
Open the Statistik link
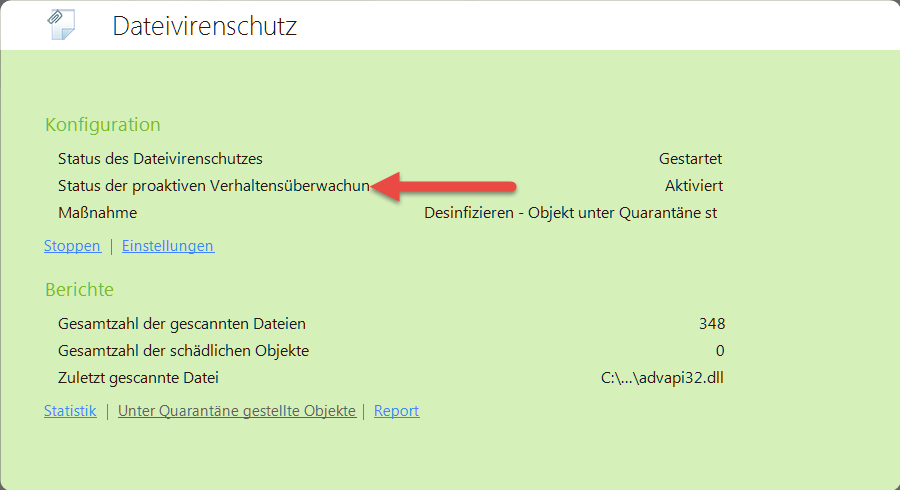(70, 411)
